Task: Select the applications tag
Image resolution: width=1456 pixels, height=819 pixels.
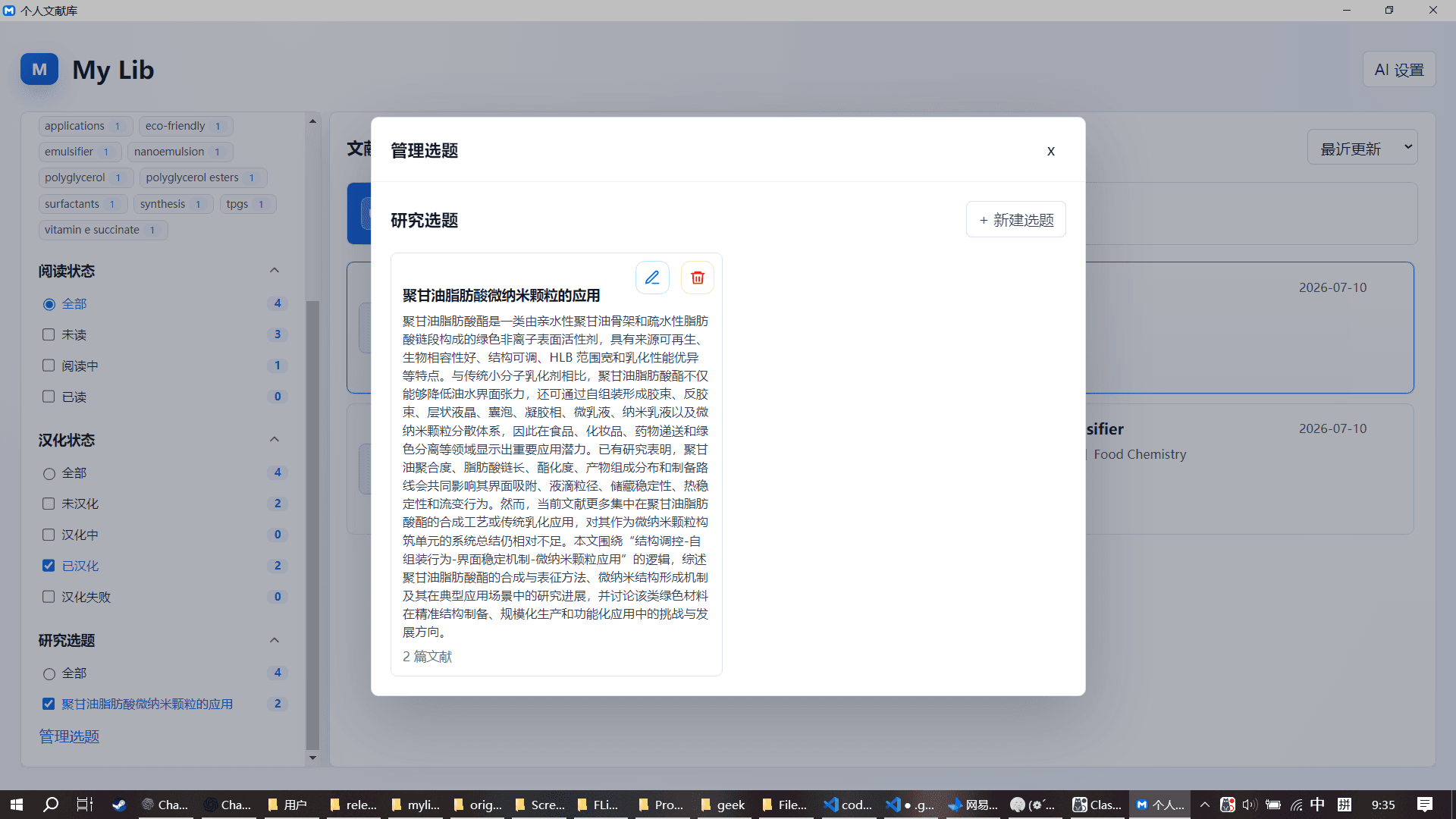Action: tap(85, 126)
